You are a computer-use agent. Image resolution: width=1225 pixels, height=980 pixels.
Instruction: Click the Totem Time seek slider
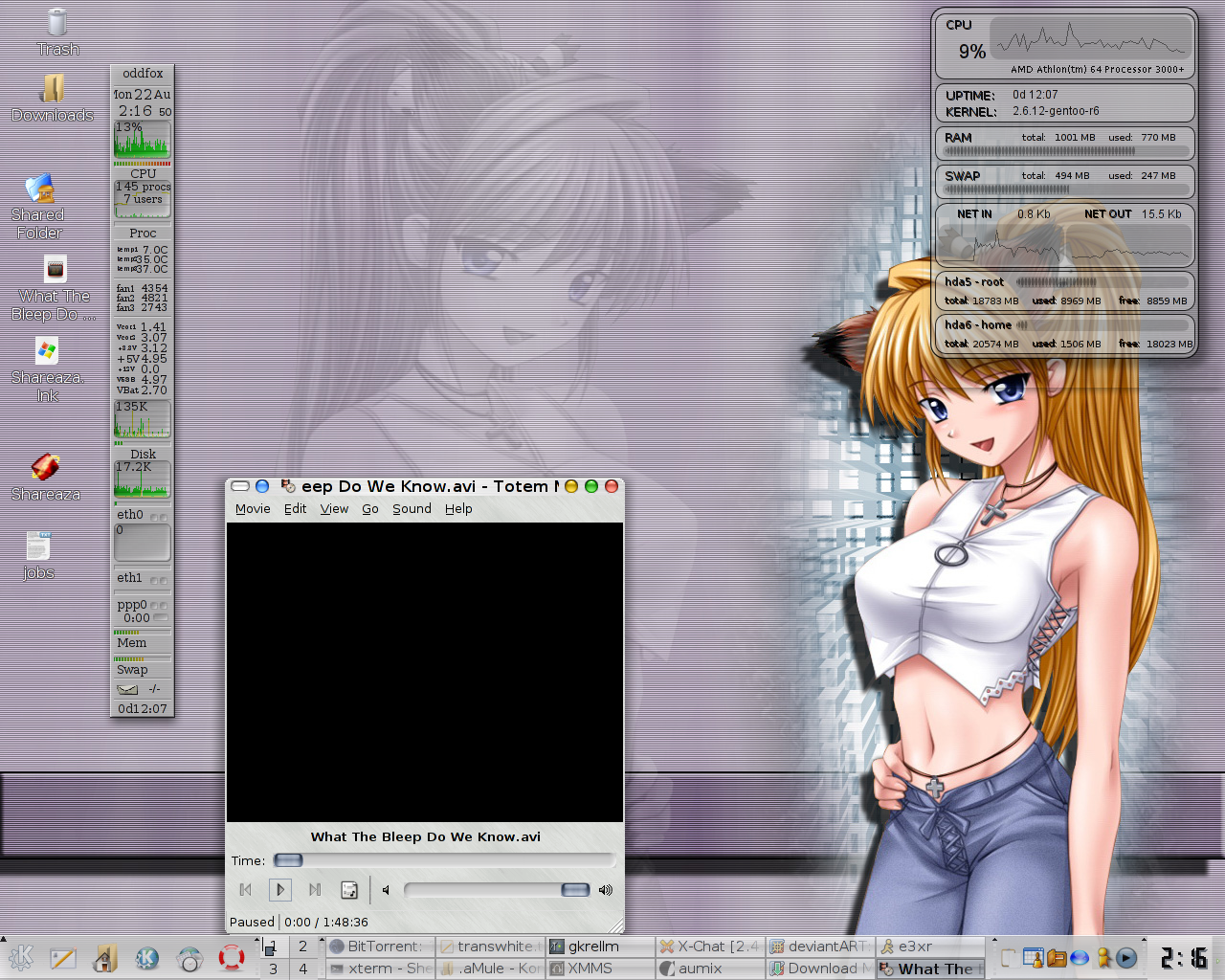click(444, 860)
